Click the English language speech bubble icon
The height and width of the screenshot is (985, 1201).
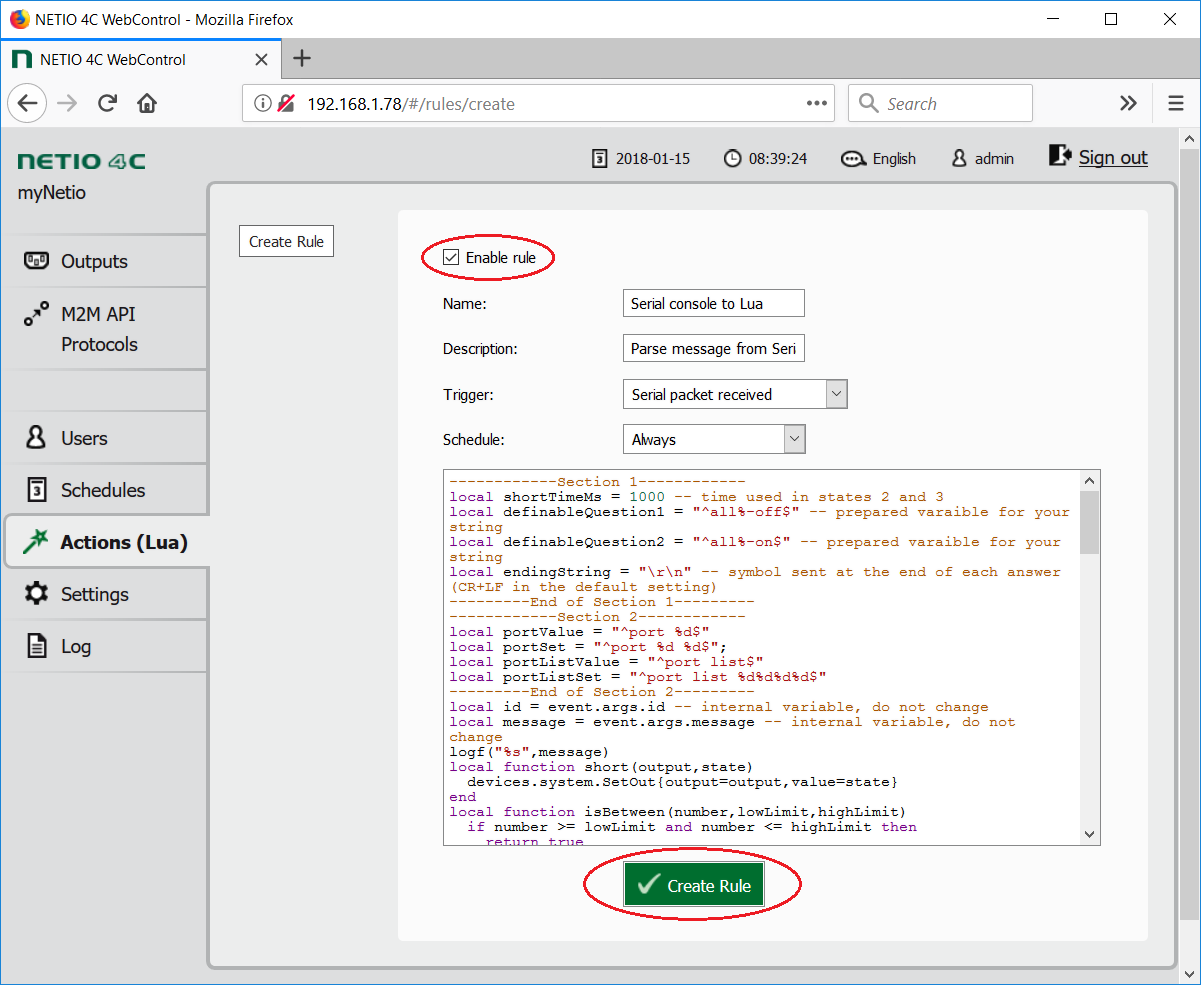tap(853, 159)
